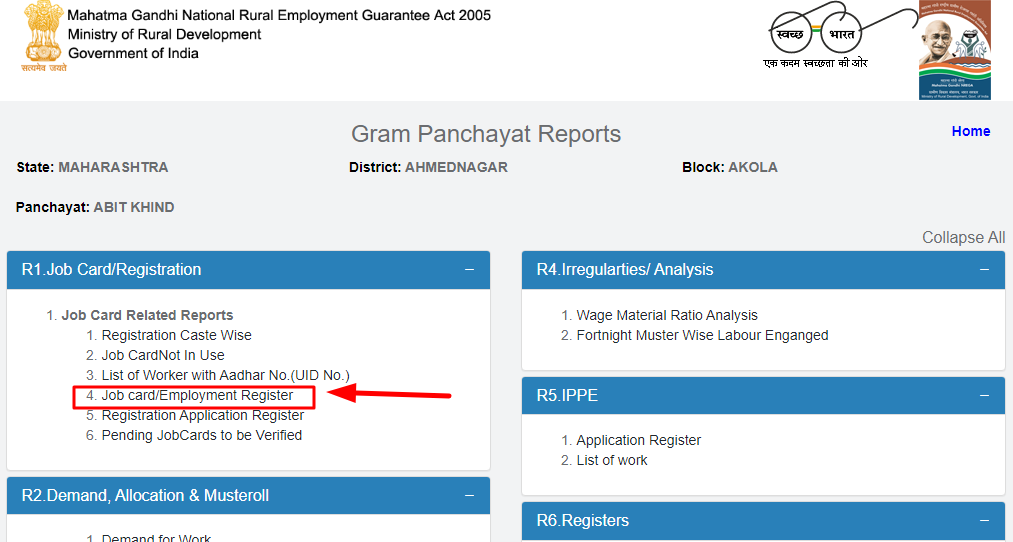Click the Panchayat value ABIT KHIND

pos(134,207)
